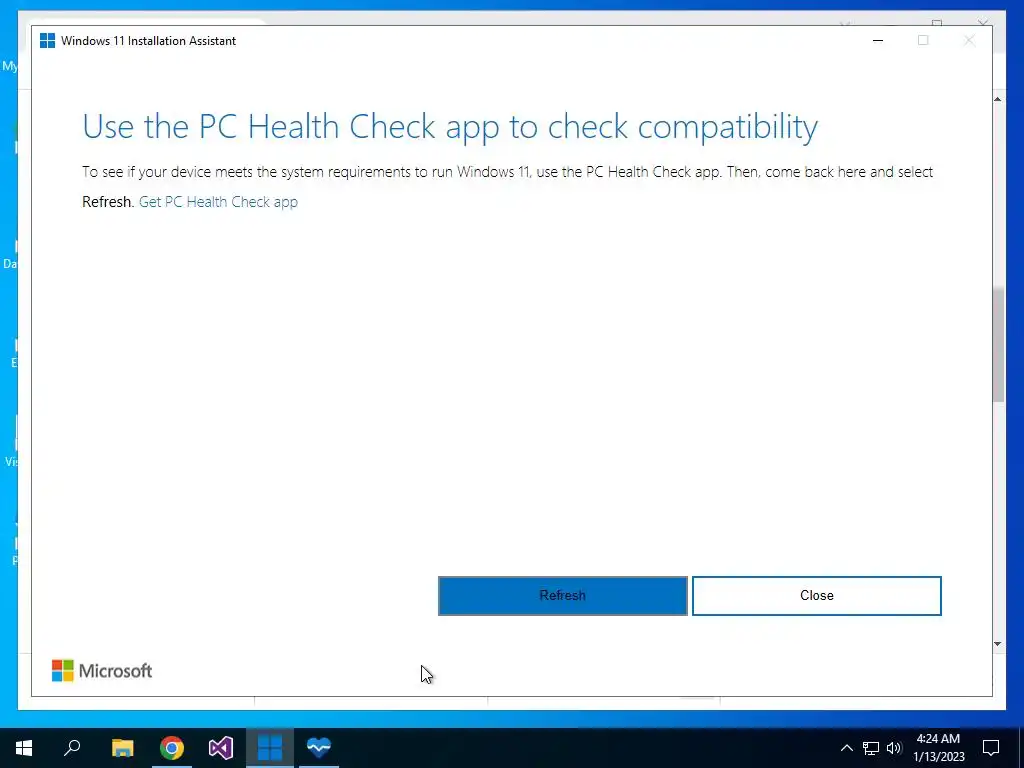Viewport: 1024px width, 768px height.
Task: Open the notification center icon
Action: tap(991, 748)
